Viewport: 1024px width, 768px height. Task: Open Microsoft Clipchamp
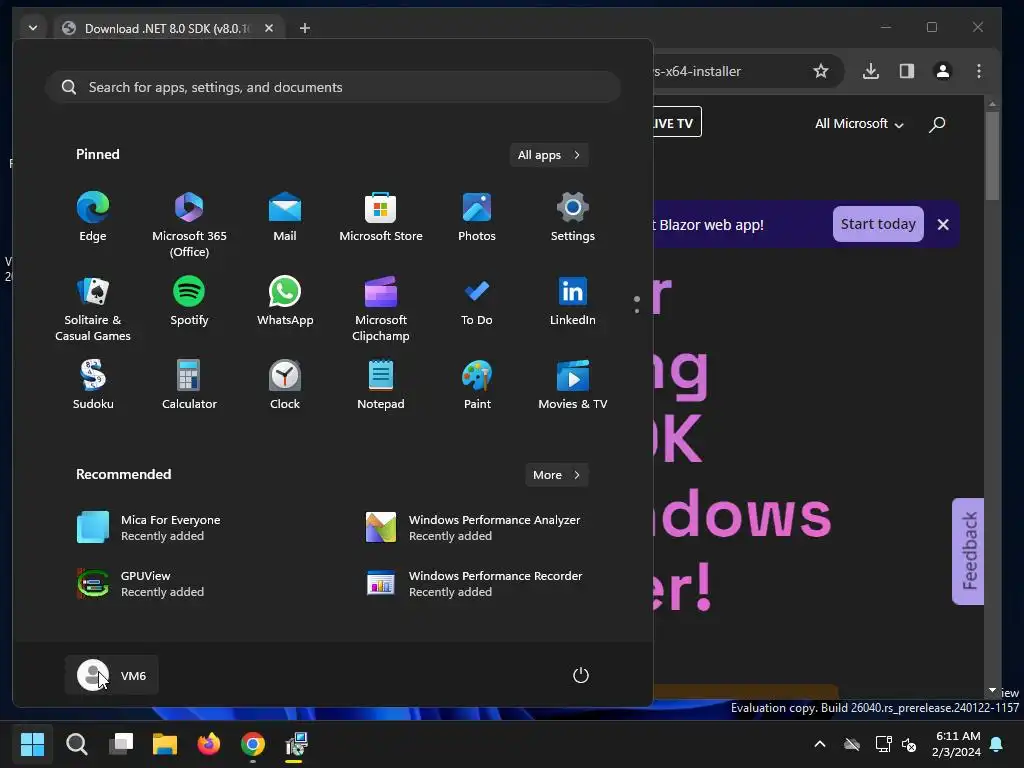click(x=381, y=308)
